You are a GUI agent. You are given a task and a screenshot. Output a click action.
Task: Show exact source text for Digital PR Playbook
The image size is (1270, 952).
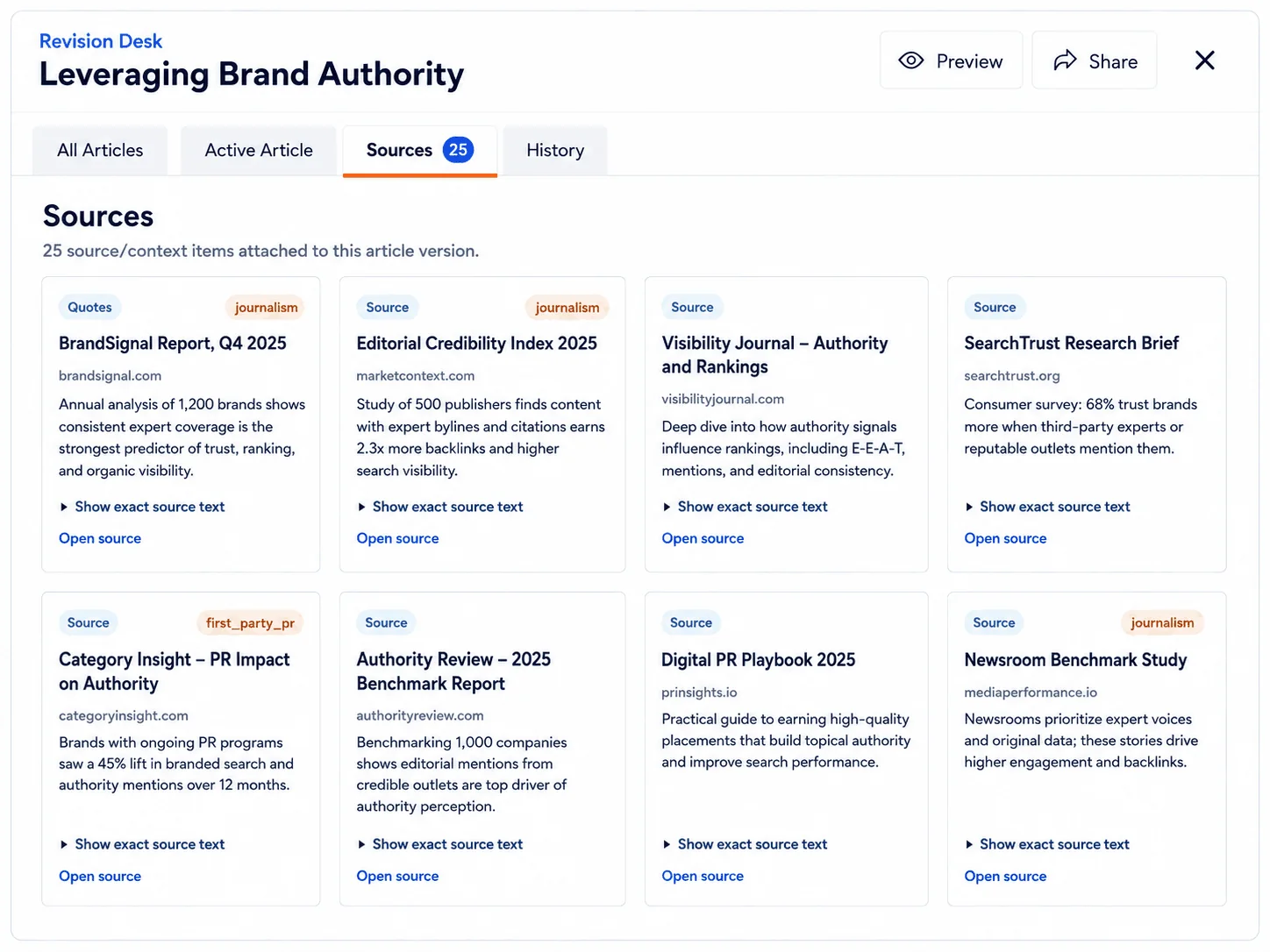(745, 844)
